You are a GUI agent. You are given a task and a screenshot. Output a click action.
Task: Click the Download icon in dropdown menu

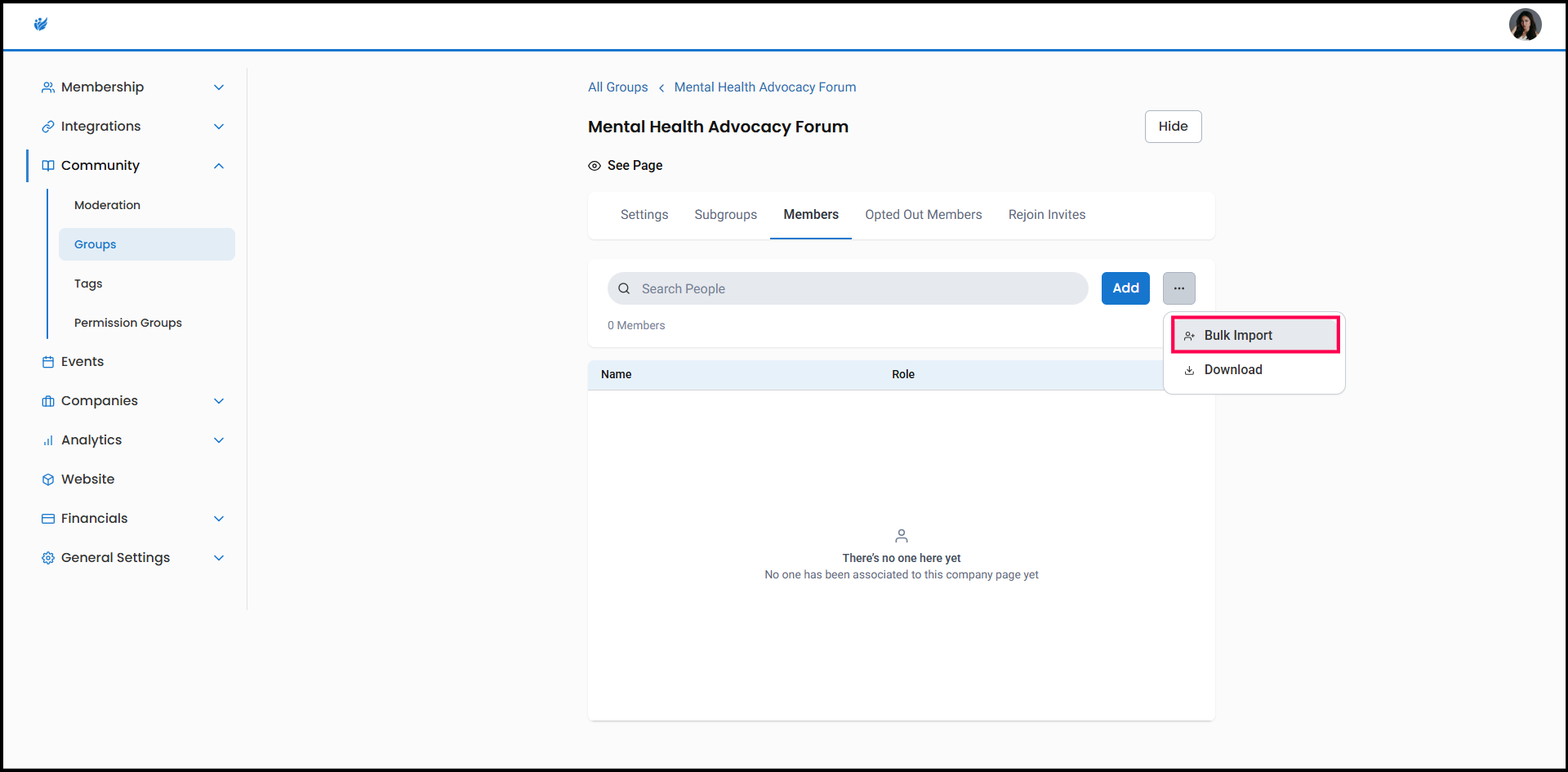point(1189,370)
